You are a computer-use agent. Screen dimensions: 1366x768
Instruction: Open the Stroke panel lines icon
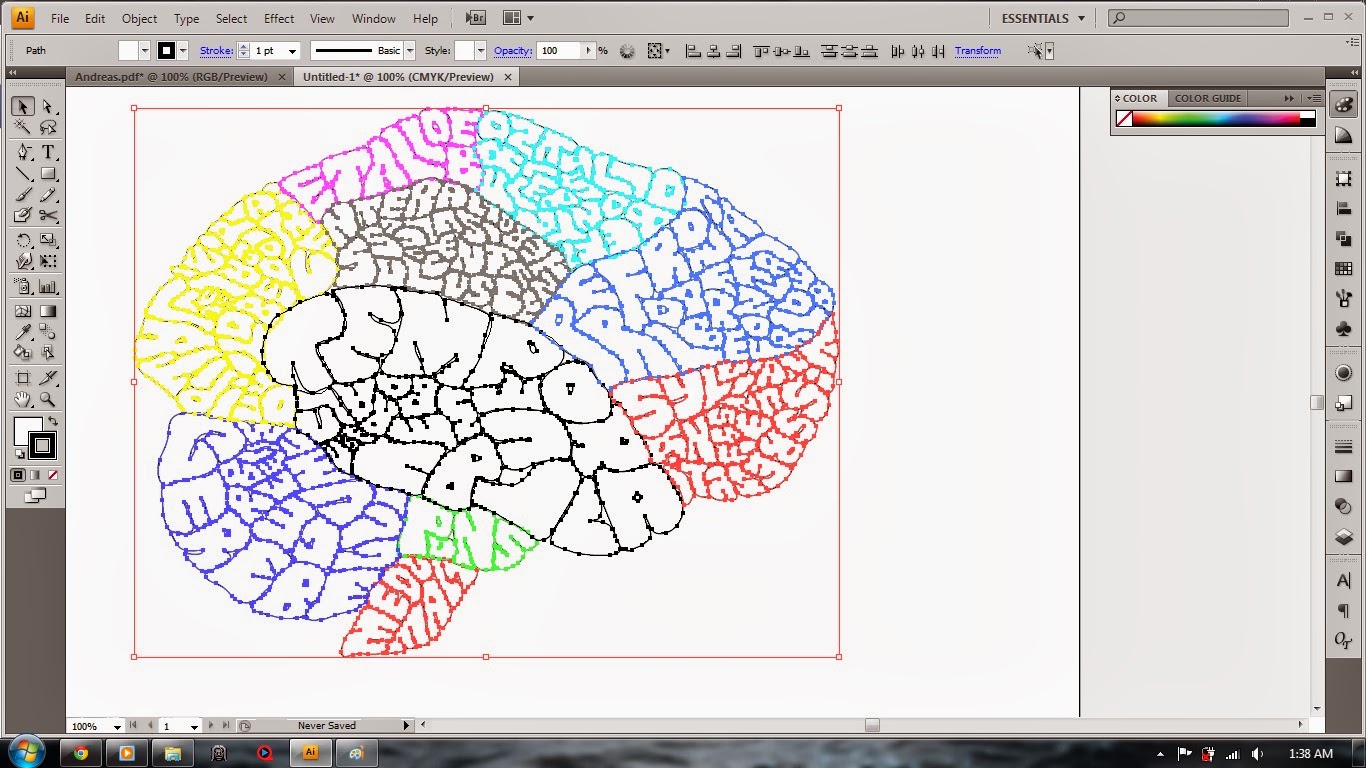(x=1343, y=447)
